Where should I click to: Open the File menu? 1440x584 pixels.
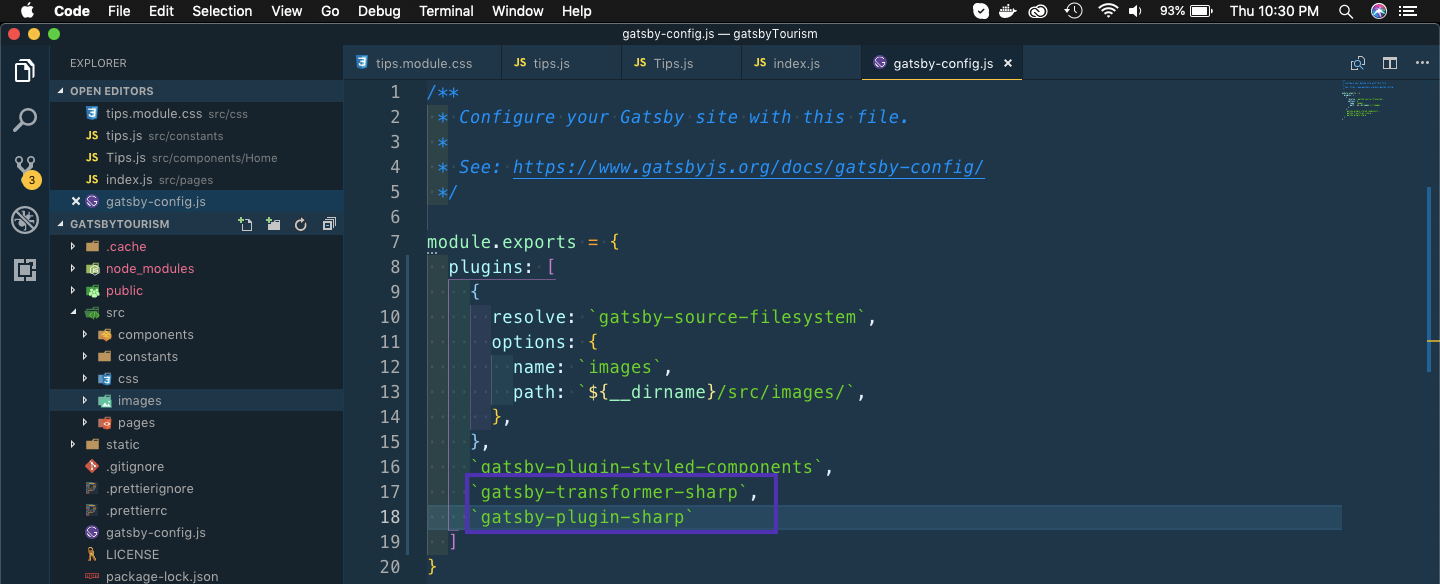point(119,11)
